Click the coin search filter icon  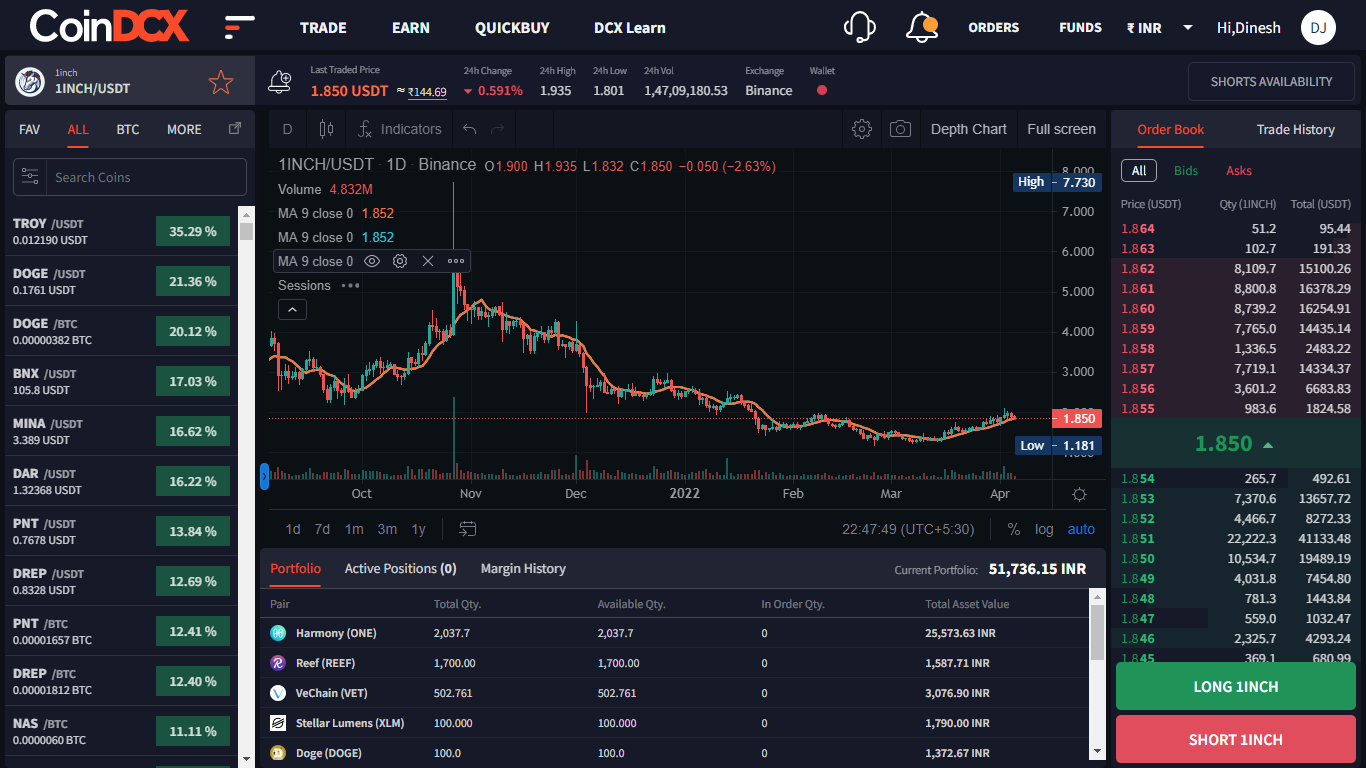[x=30, y=177]
